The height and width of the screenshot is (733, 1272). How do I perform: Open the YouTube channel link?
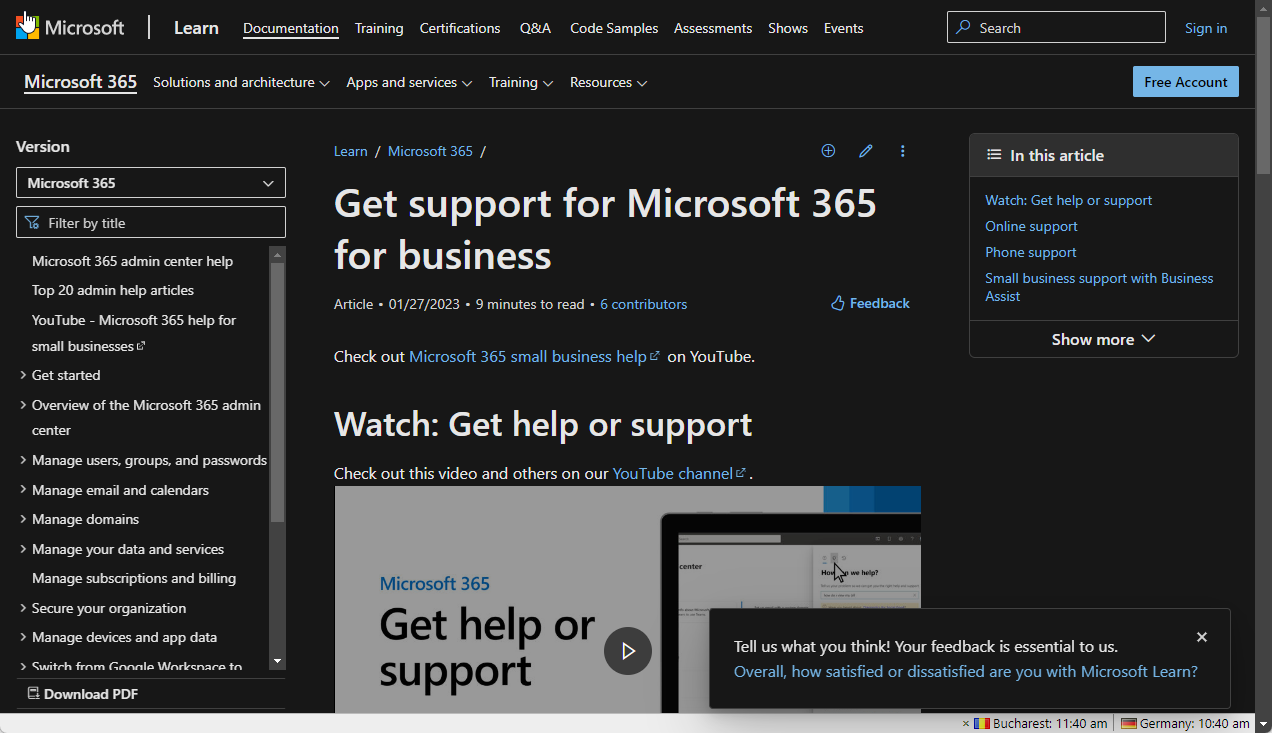pos(679,473)
